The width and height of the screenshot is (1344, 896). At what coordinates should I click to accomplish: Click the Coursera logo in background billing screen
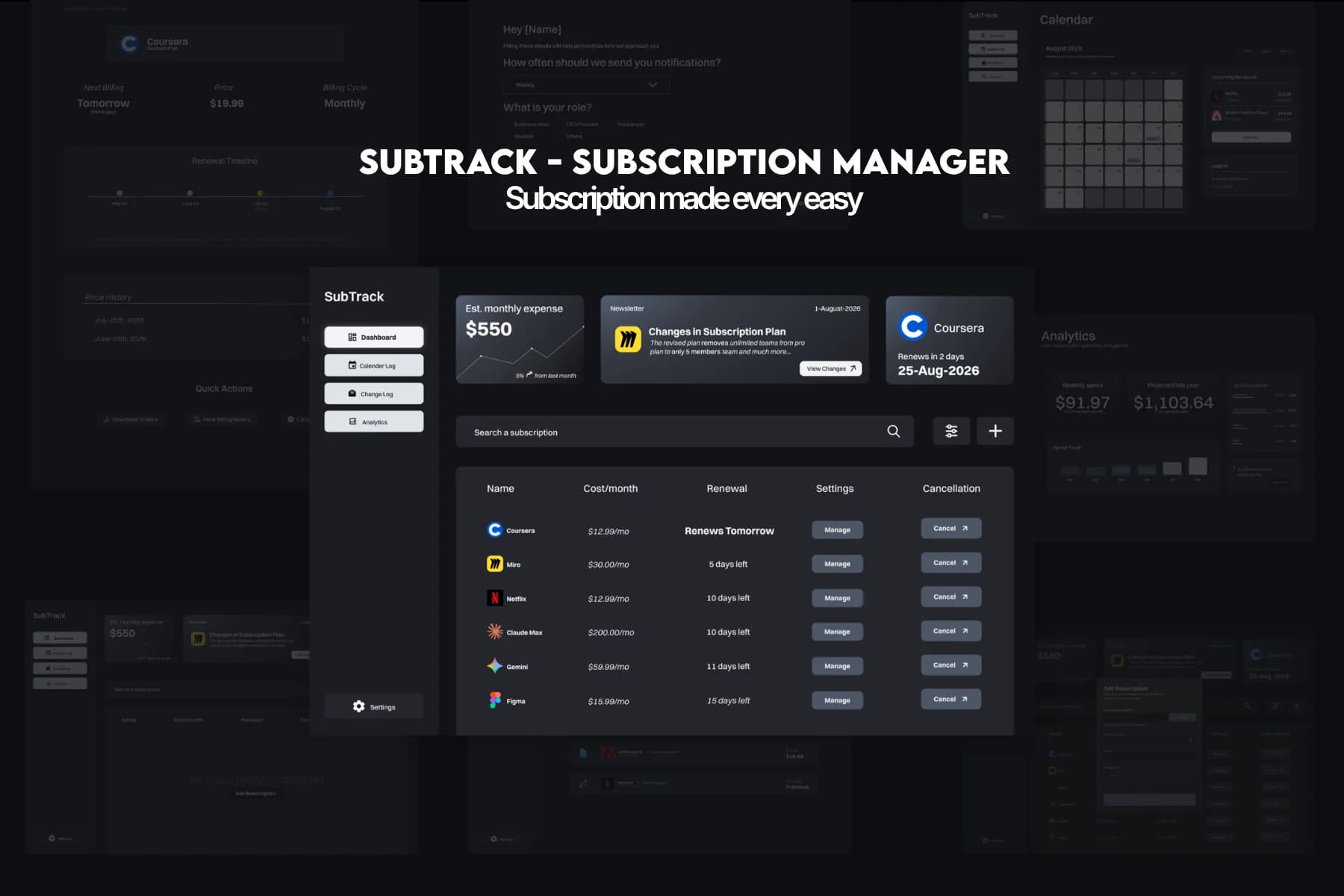[x=129, y=43]
